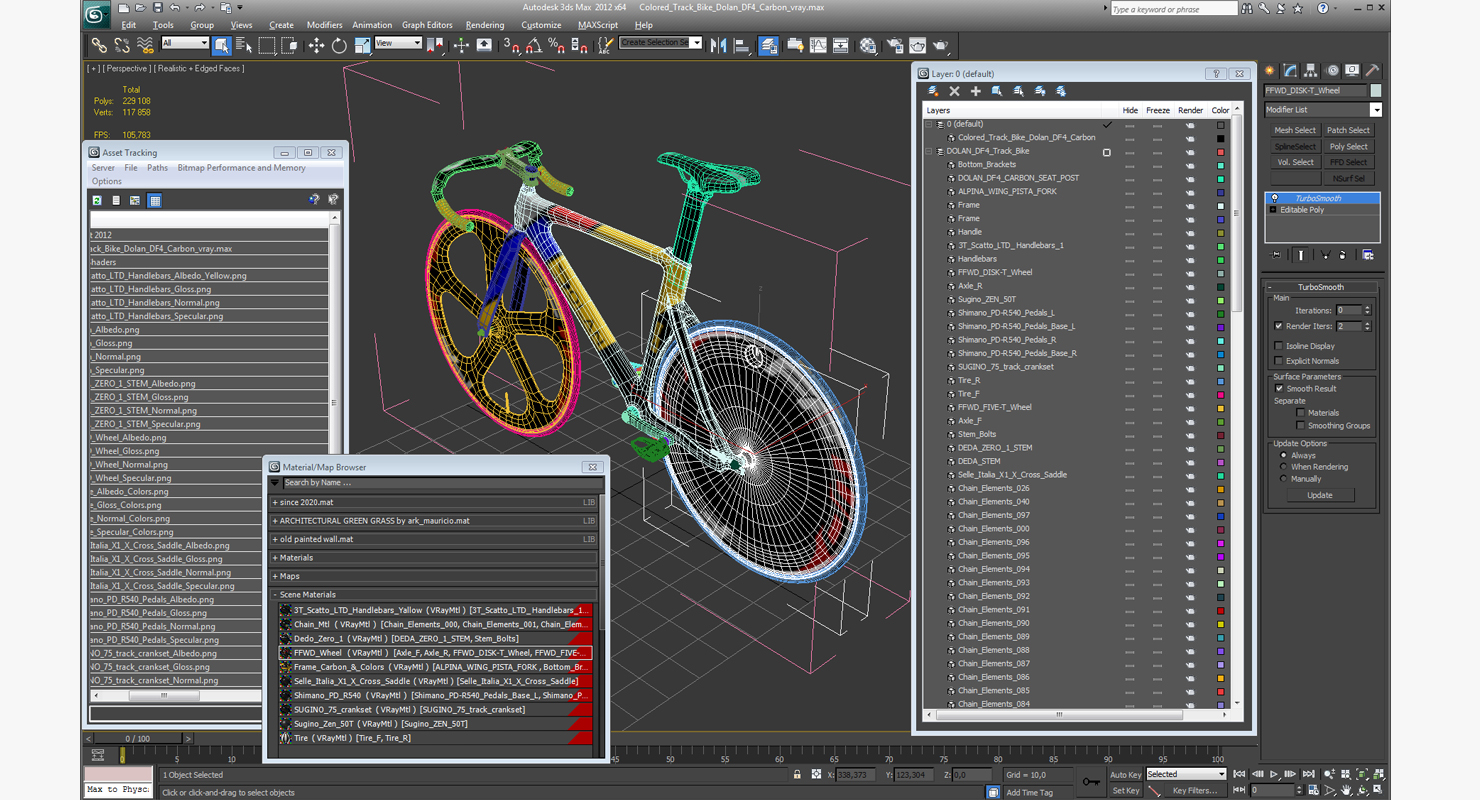Viewport: 1480px width, 800px height.
Task: Select the Select and Link tool
Action: tap(99, 45)
